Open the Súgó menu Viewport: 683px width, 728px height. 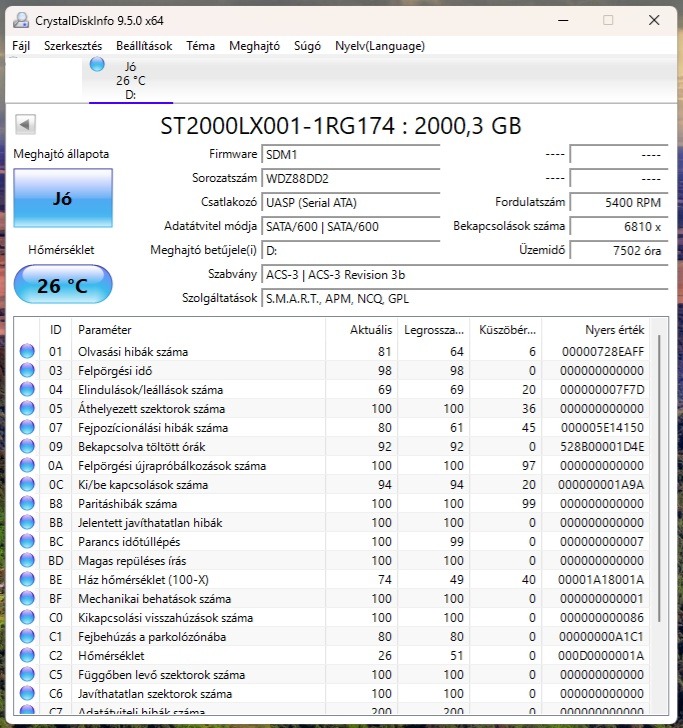click(x=307, y=46)
